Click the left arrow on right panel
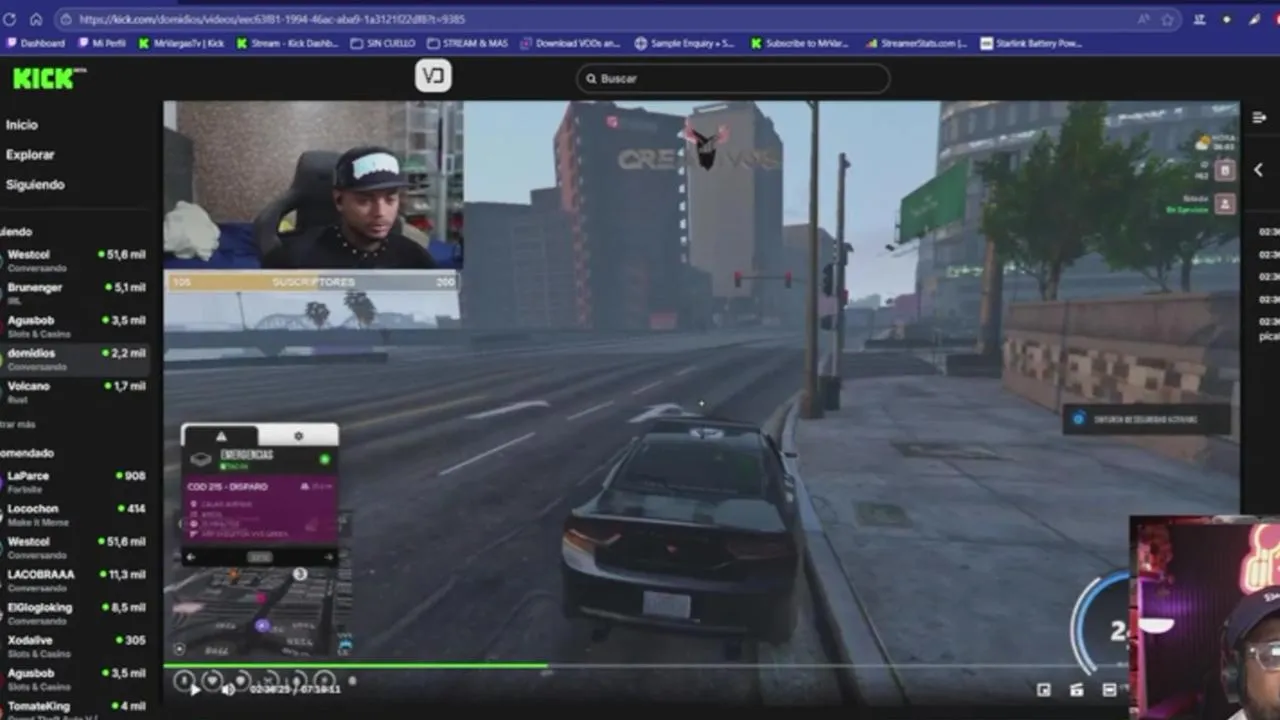 (1259, 170)
